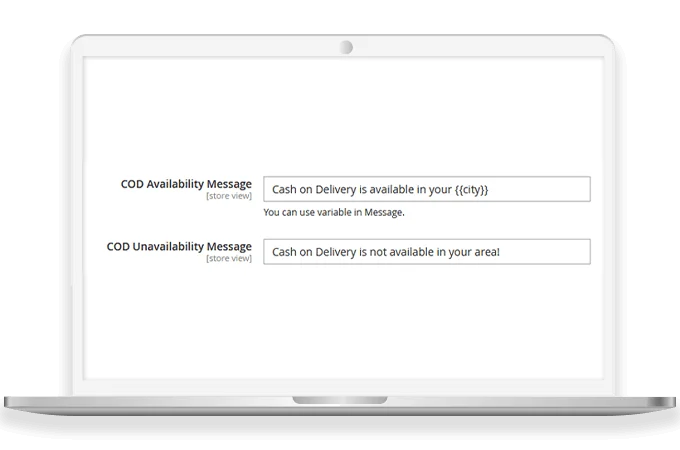Click 'You can use variable in Message.' hint
680x450 pixels.
tap(334, 212)
